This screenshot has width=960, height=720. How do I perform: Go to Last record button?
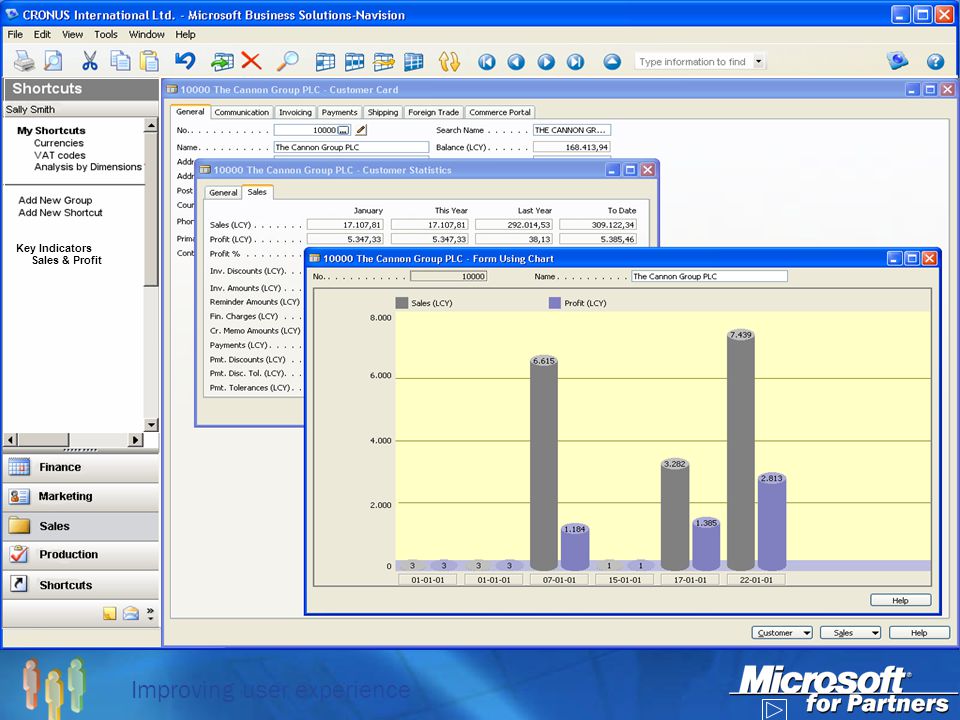click(576, 62)
